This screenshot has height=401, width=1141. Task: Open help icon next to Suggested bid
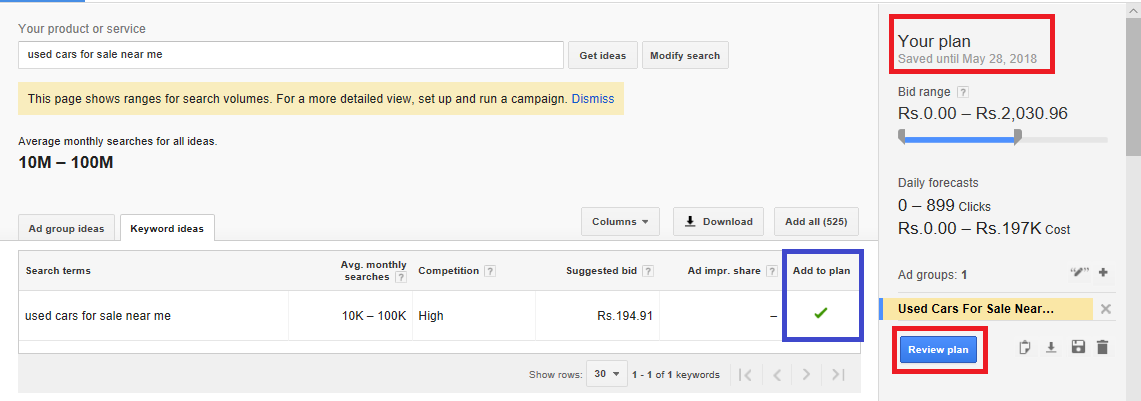coord(648,271)
